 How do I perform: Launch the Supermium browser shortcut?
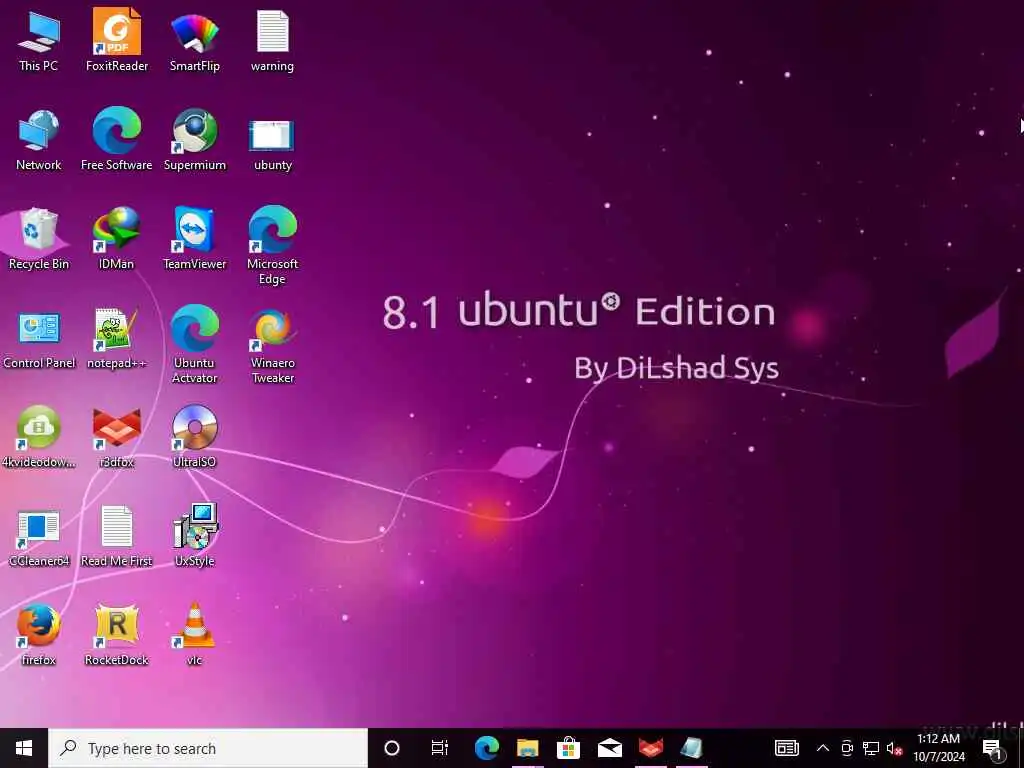(x=195, y=139)
